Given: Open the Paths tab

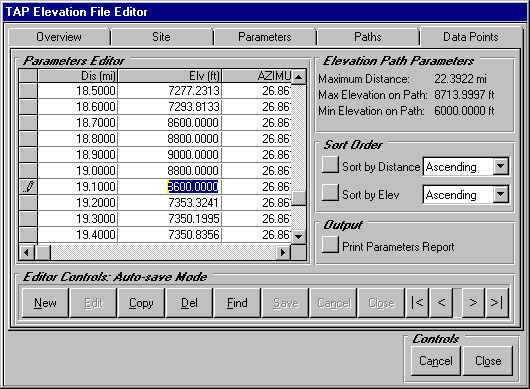Looking at the screenshot, I should pyautogui.click(x=368, y=37).
